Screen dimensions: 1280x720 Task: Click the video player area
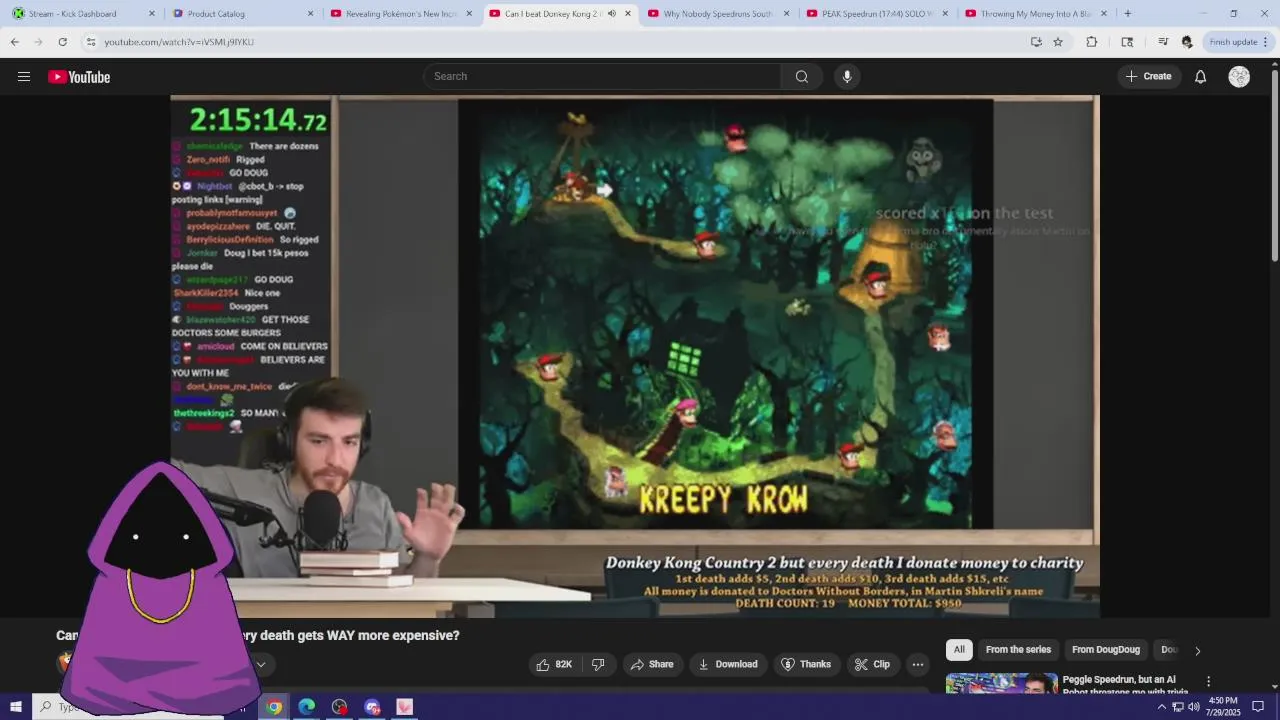pos(635,356)
